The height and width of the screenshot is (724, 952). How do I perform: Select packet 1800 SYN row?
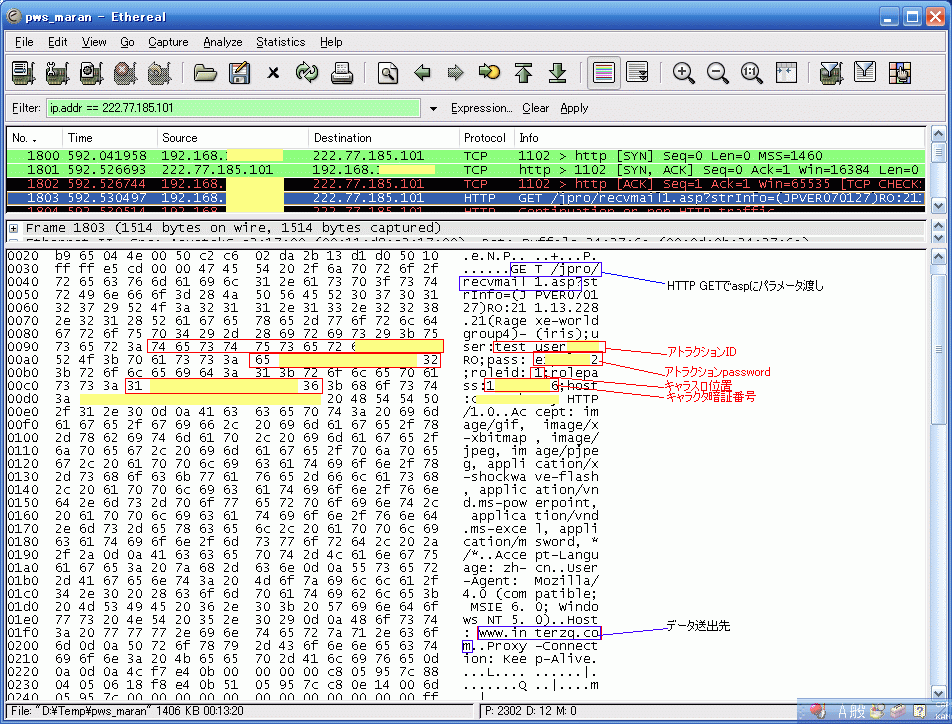(x=466, y=155)
